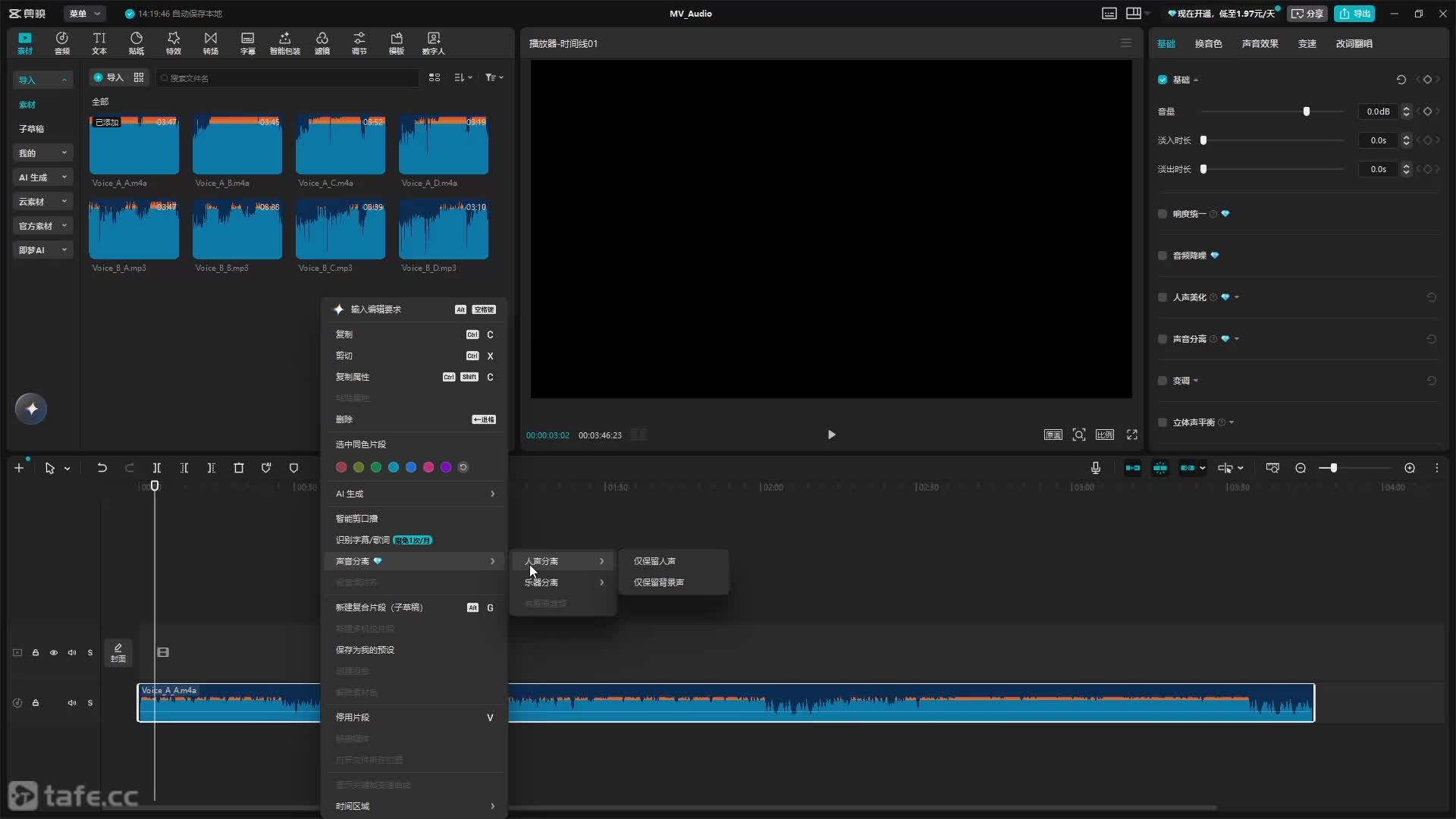This screenshot has height=819, width=1456.
Task: Open the 转场 transitions panel
Action: pos(211,43)
